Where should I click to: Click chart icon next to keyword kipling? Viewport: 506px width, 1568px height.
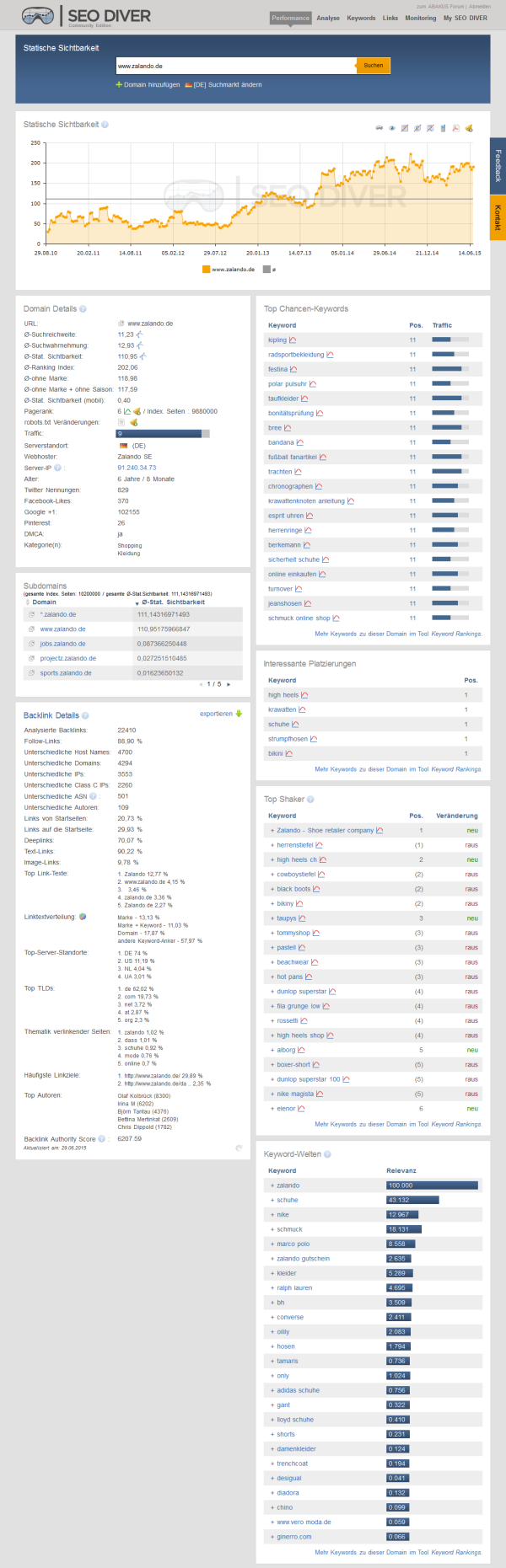pos(293,340)
